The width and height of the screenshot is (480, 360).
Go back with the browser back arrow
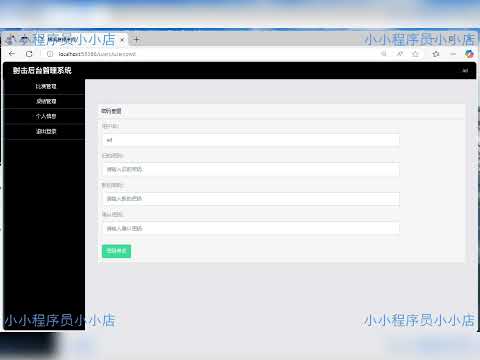pos(12,54)
